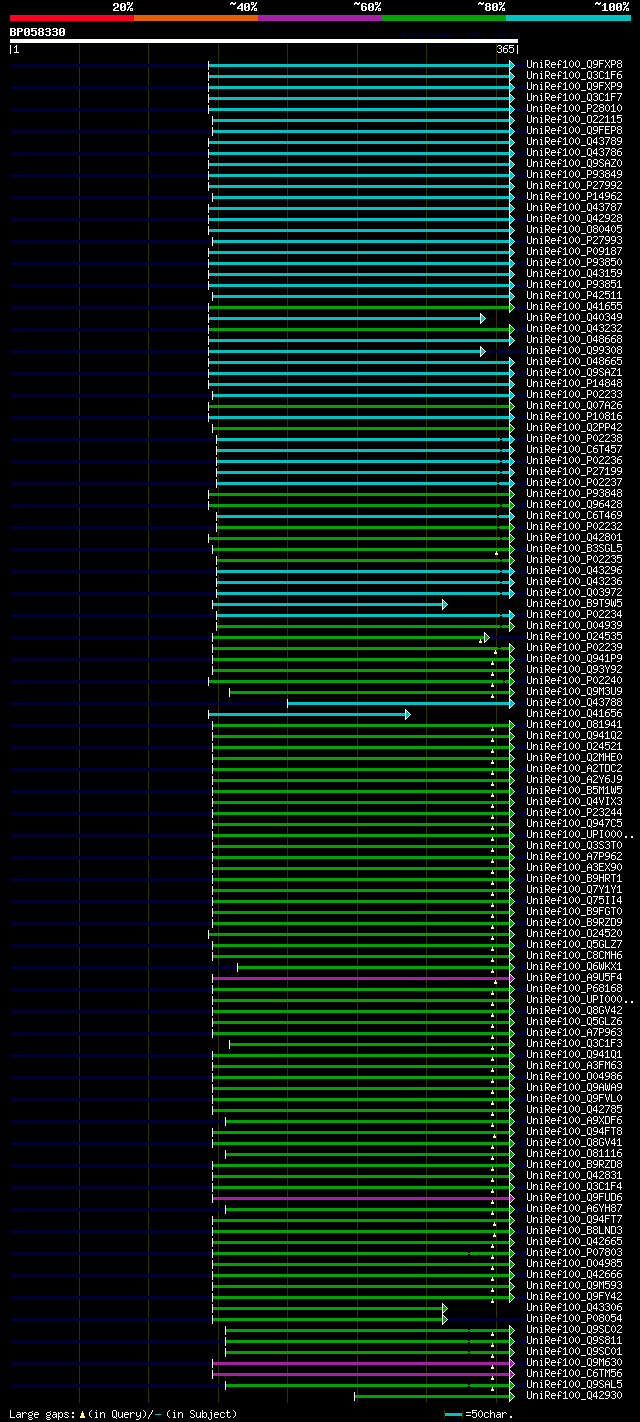Click UniRef100_Q9M630 label
Image resolution: width=640 pixels, height=1422 pixels.
pos(574,1362)
